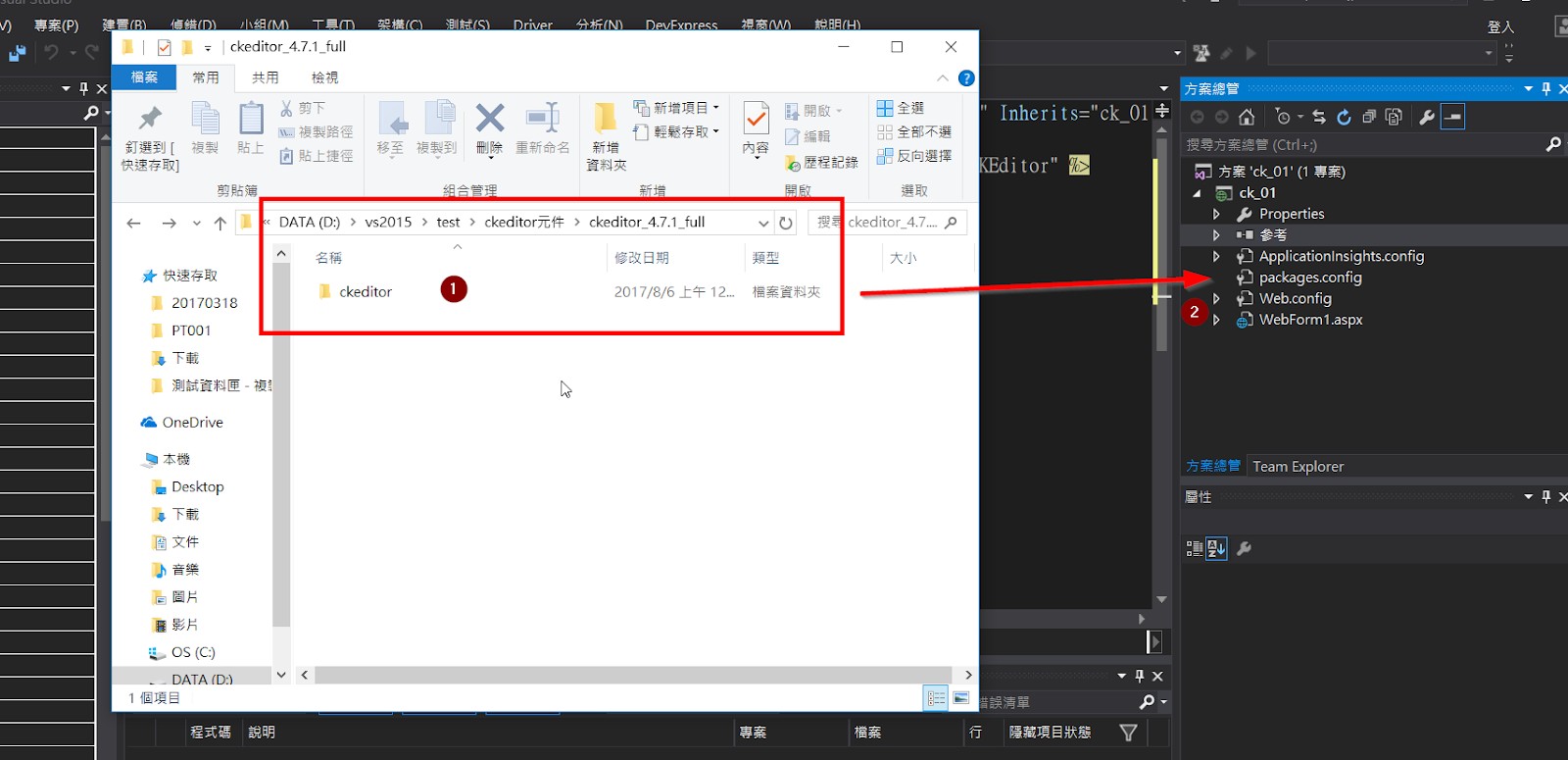The image size is (1568, 760).
Task: Toggle checkbox icon in Explorer title bar
Action: click(x=164, y=47)
